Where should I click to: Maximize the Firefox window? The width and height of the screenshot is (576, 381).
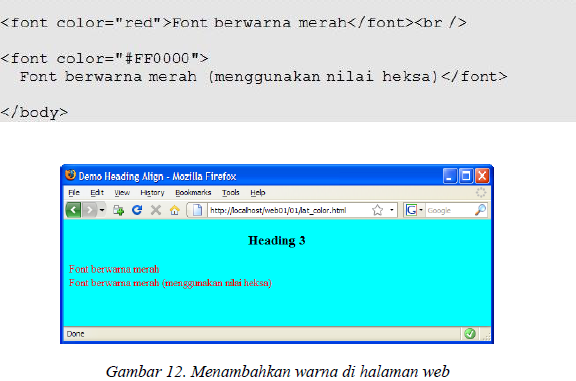click(466, 176)
